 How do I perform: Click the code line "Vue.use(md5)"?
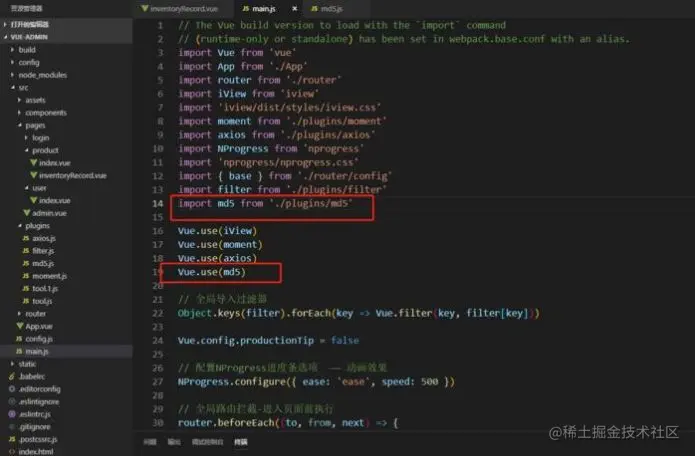pyautogui.click(x=211, y=272)
